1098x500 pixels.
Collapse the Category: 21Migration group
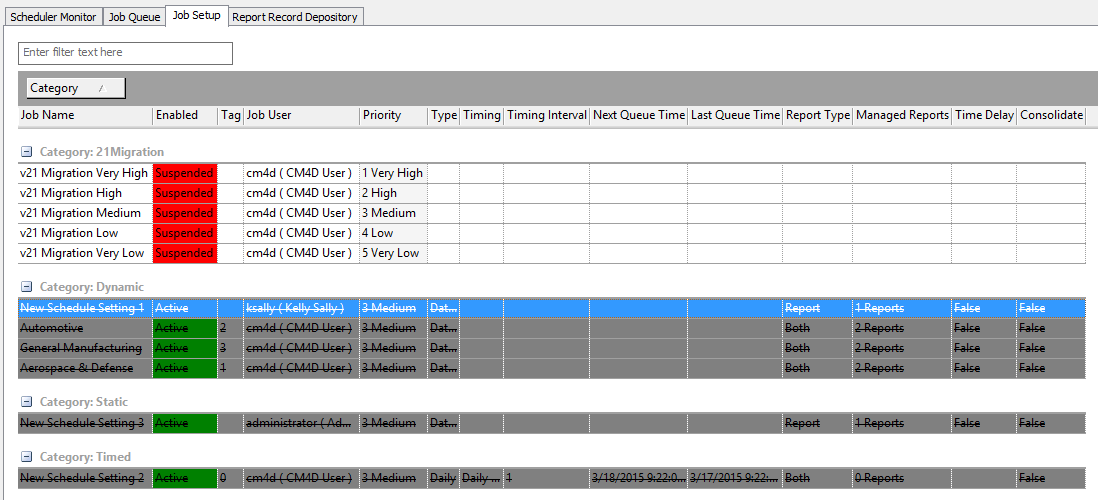click(x=27, y=152)
